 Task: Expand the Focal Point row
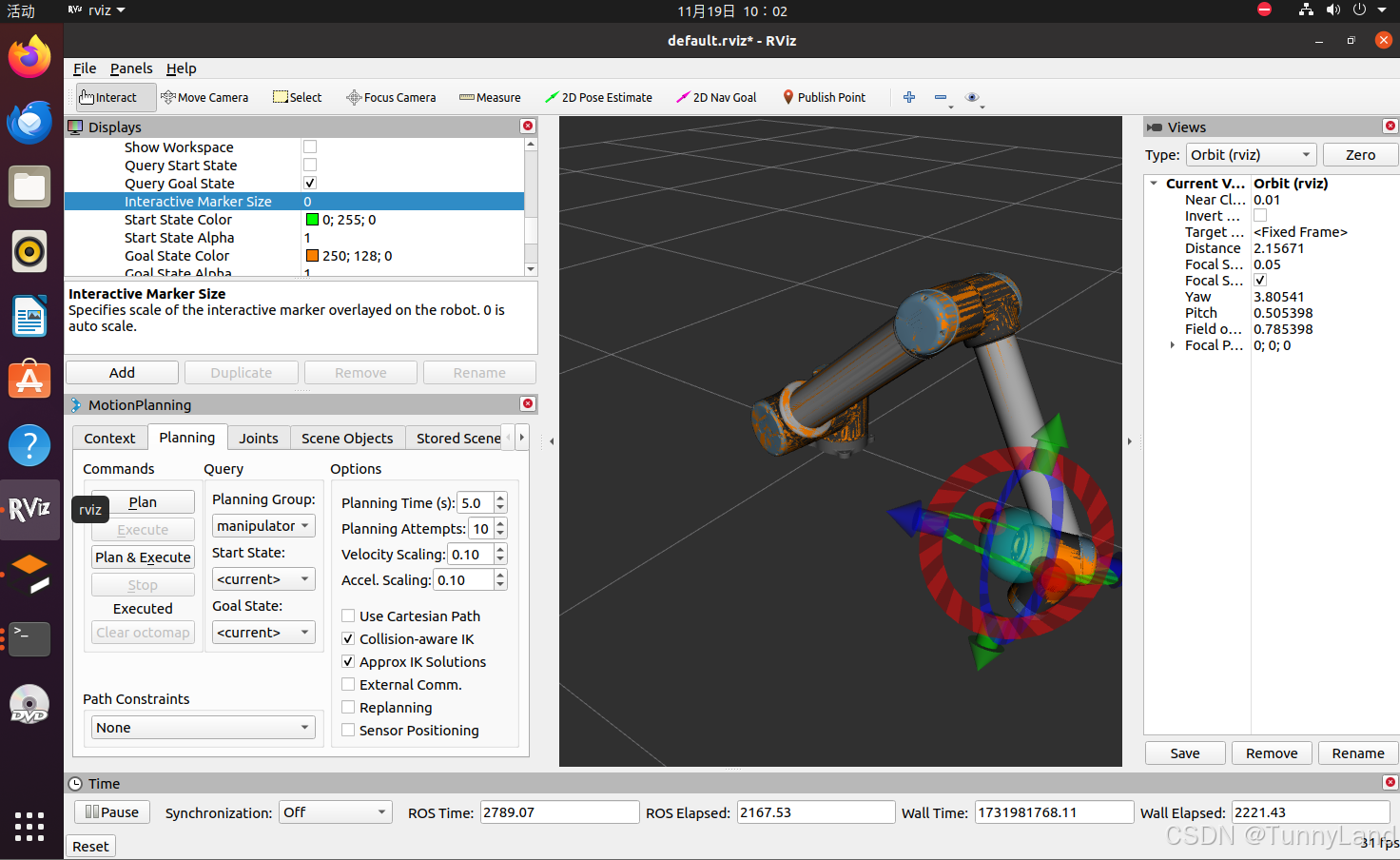pos(1172,345)
